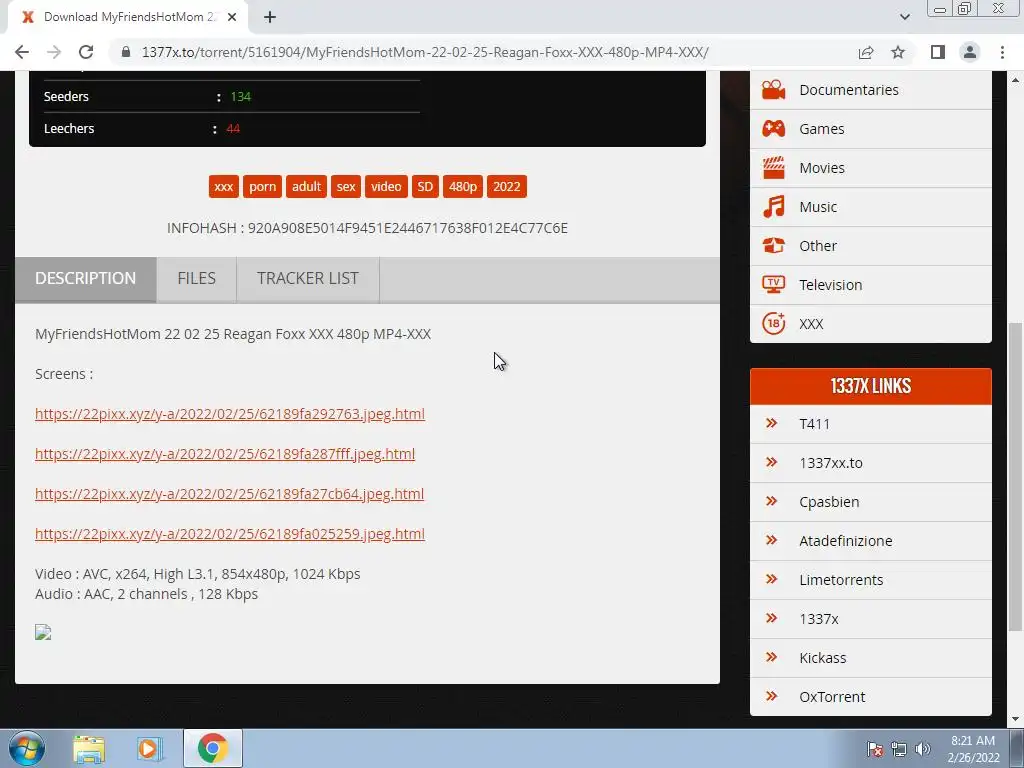Screen dimensions: 1024x768
Task: Click the scrollbar down arrow
Action: [1016, 720]
